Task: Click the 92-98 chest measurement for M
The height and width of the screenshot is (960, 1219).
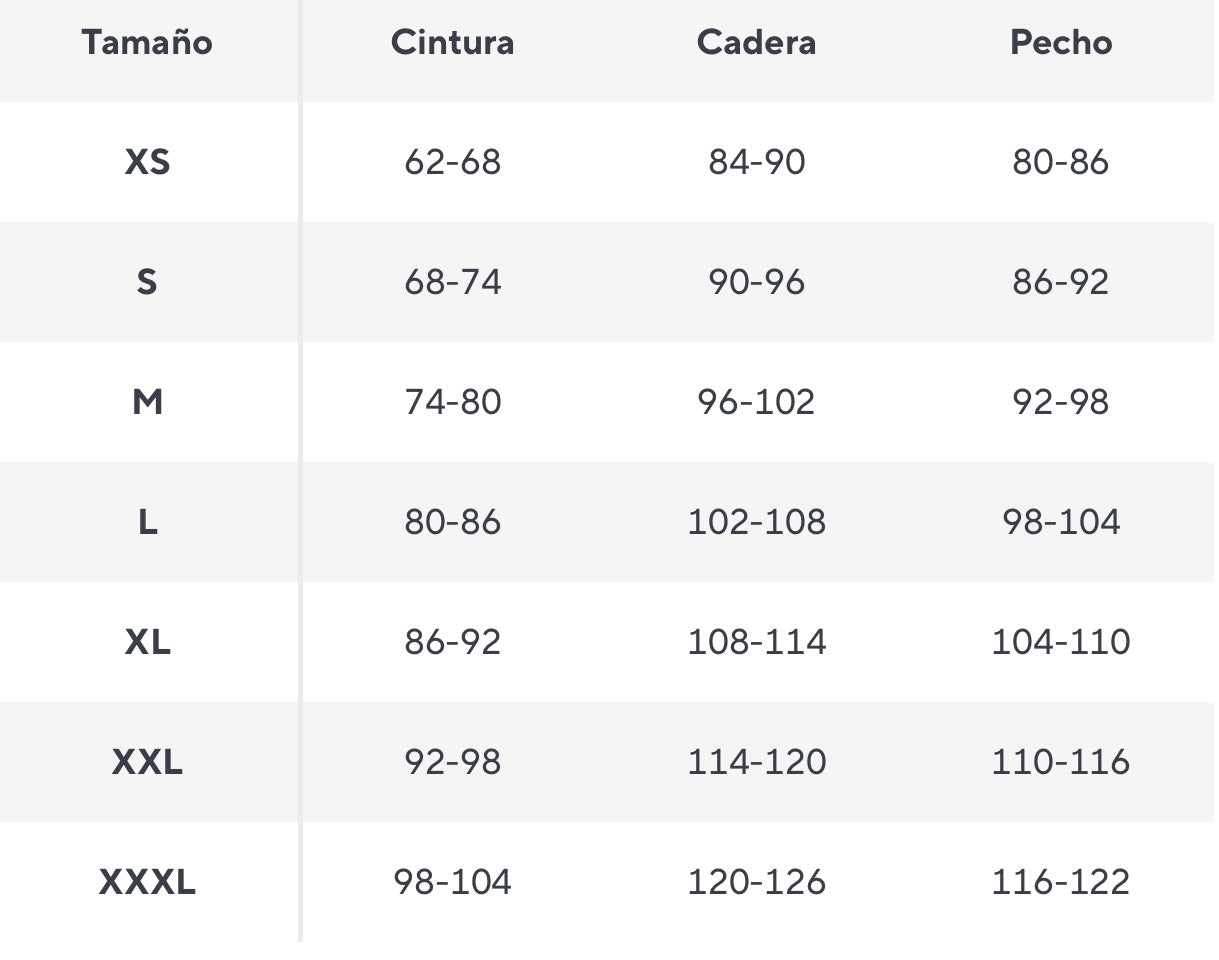Action: tap(1060, 402)
